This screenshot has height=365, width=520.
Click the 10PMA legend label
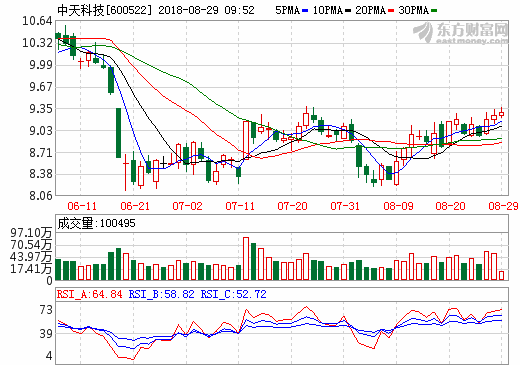328,10
